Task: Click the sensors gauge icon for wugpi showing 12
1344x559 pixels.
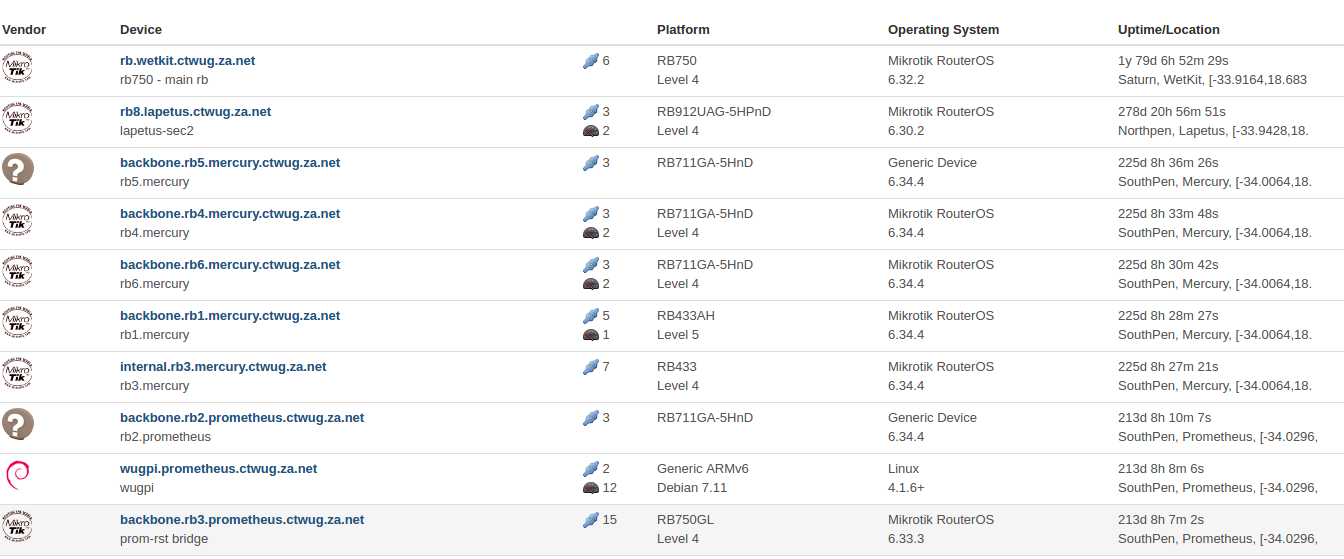Action: click(x=590, y=488)
